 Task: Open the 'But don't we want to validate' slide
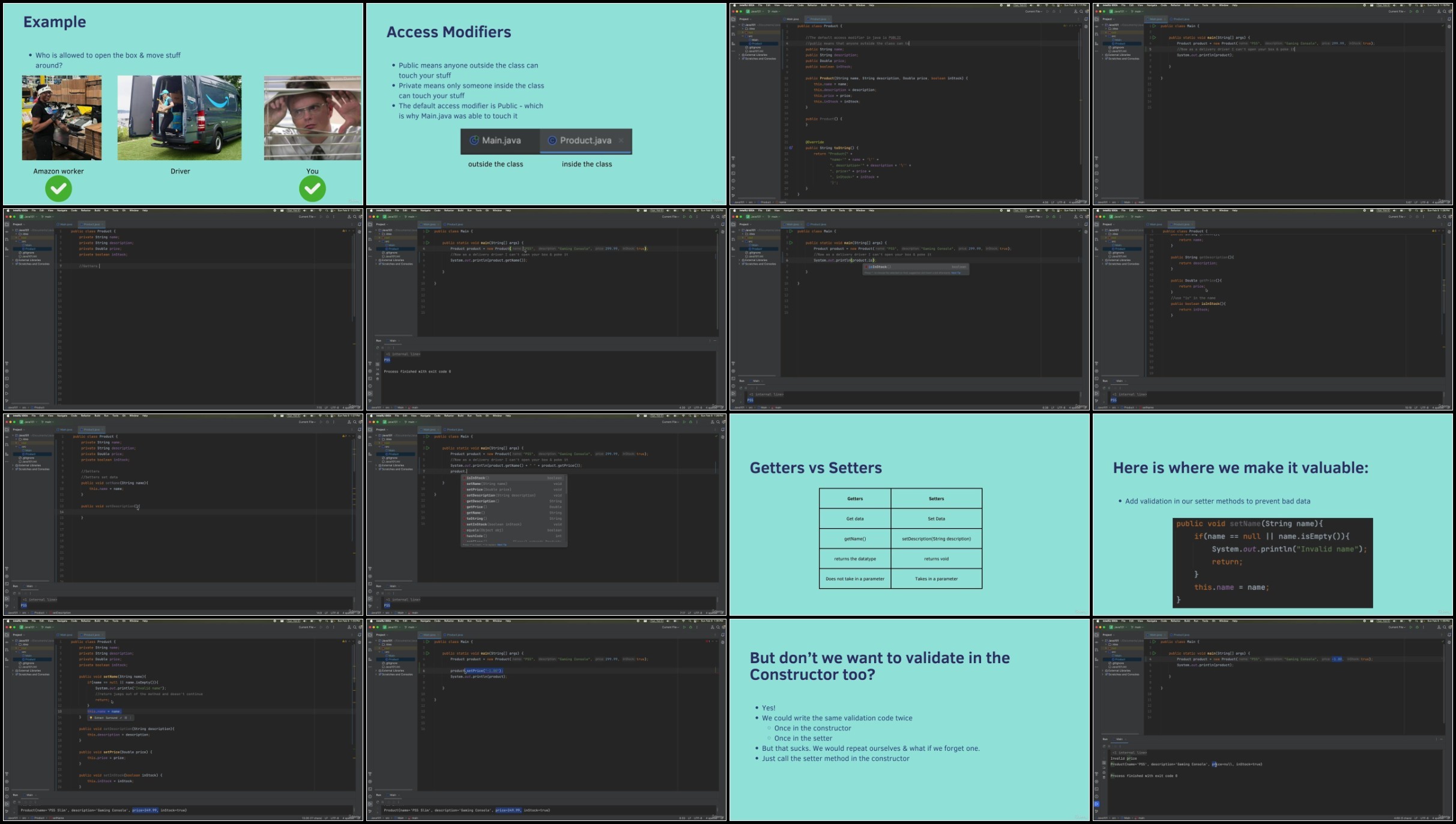[x=910, y=720]
